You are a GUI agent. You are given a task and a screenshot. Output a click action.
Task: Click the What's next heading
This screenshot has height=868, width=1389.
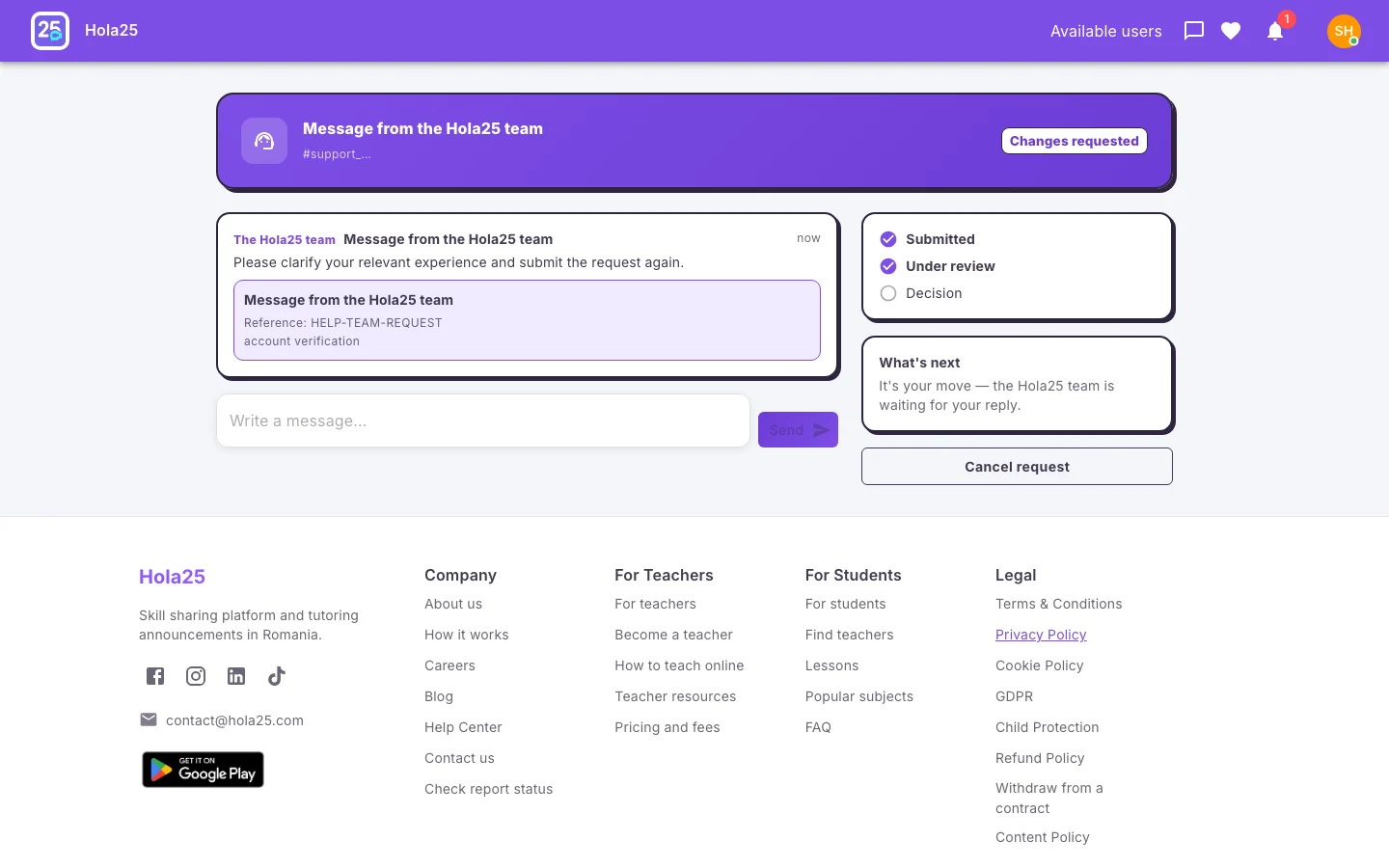pyautogui.click(x=919, y=363)
